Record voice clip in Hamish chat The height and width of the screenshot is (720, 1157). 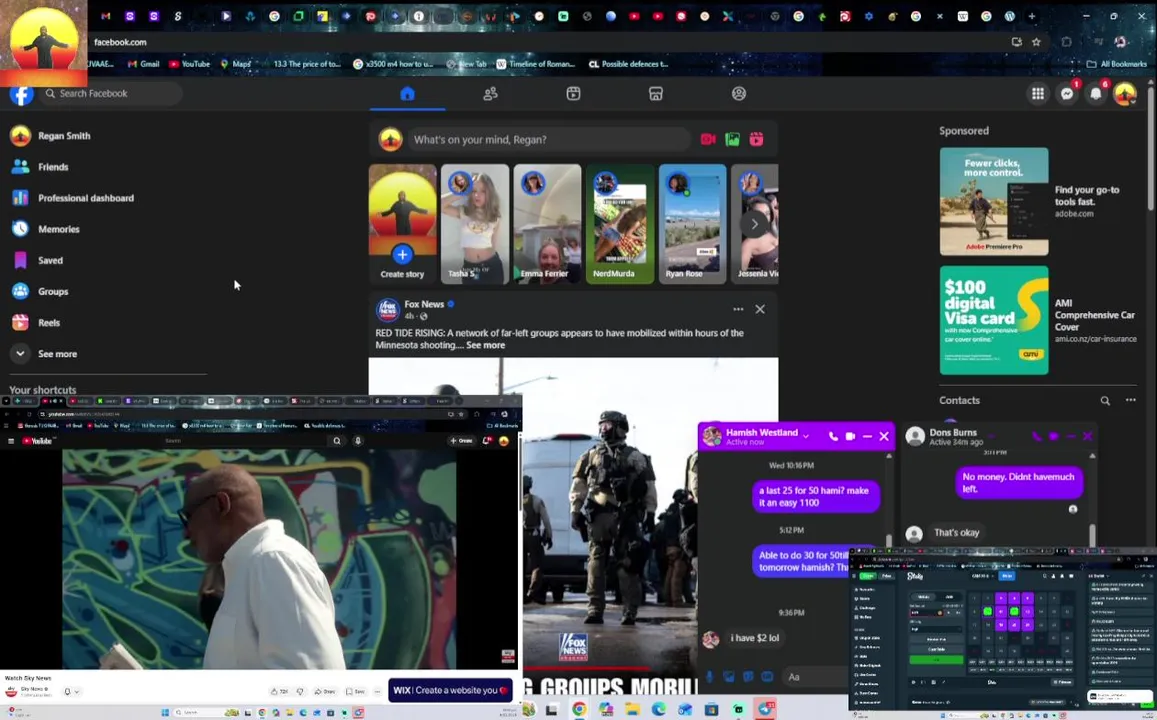[x=710, y=676]
